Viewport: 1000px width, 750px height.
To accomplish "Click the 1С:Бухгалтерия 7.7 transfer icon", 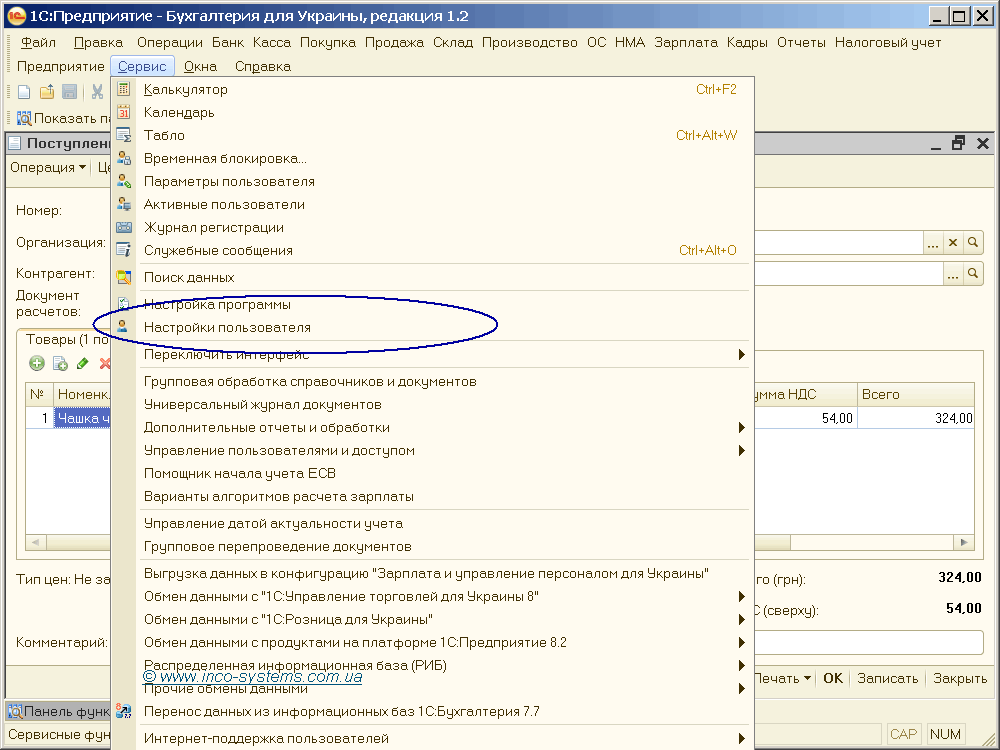I will point(124,711).
